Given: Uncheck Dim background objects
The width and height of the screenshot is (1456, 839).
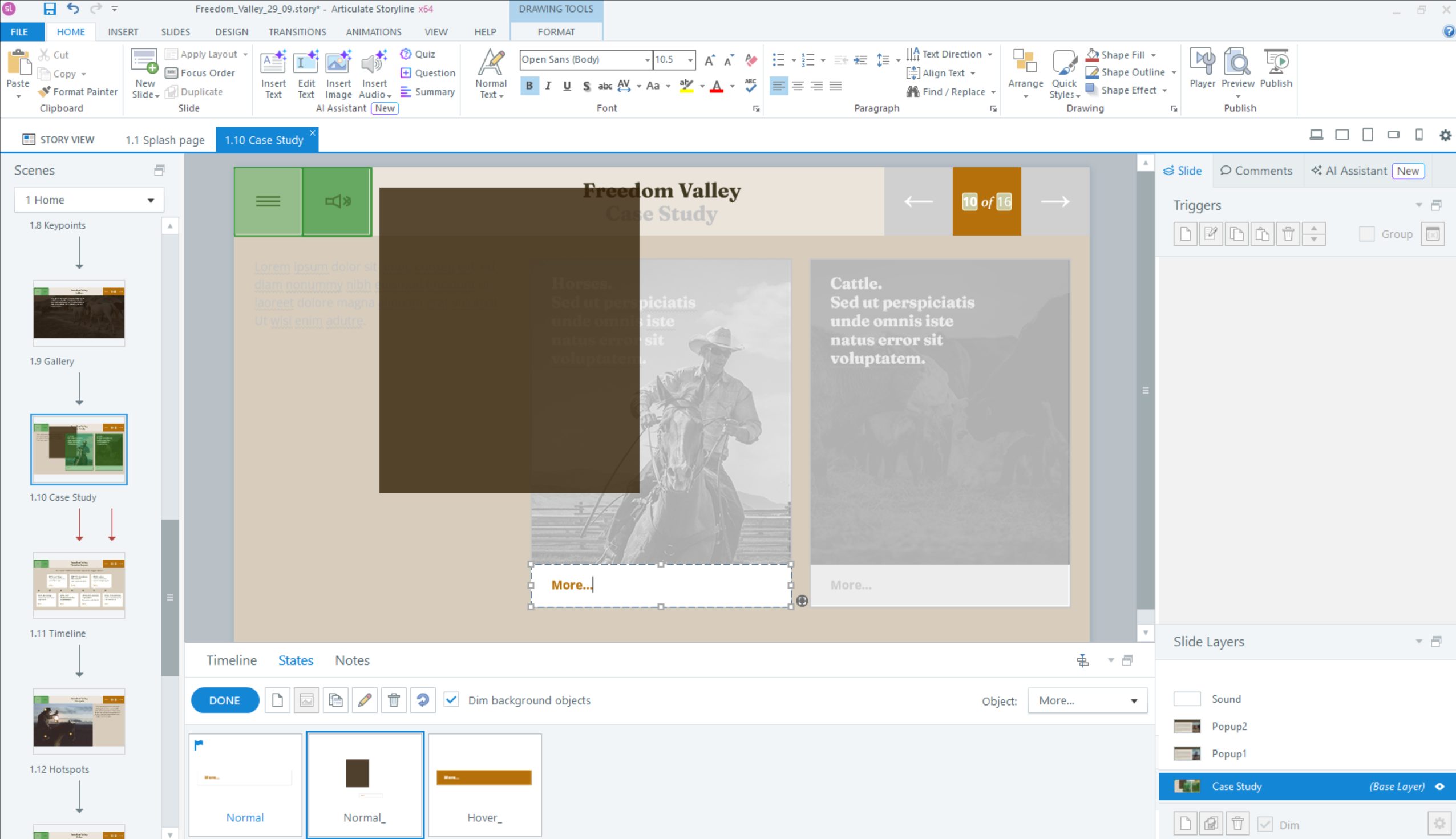Looking at the screenshot, I should coord(451,700).
